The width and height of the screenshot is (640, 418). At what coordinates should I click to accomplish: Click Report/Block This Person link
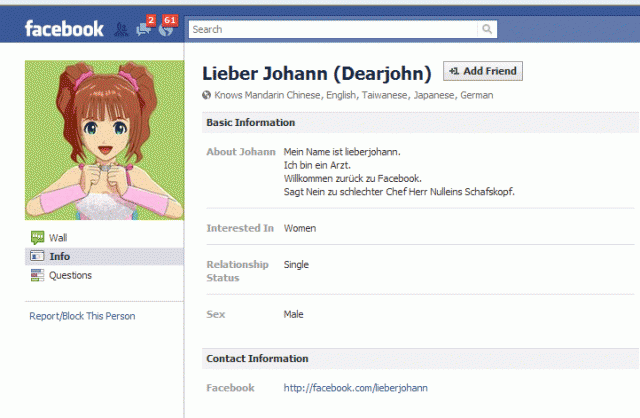click(x=82, y=316)
